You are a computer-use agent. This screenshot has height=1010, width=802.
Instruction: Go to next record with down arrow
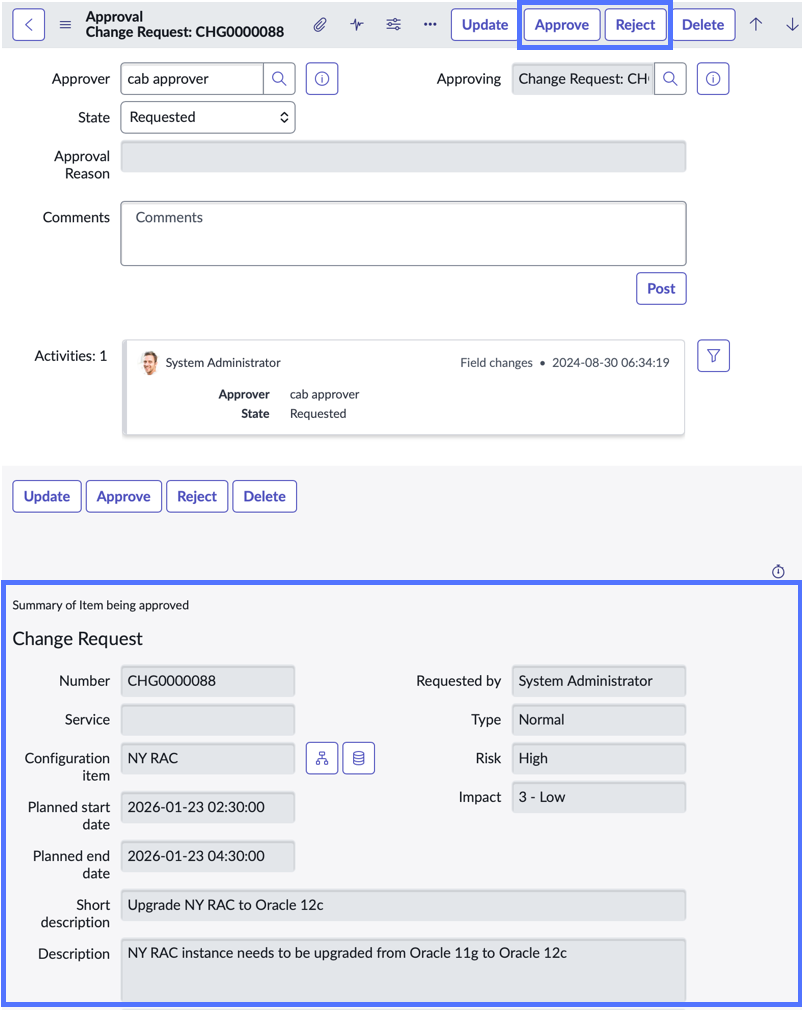point(792,25)
